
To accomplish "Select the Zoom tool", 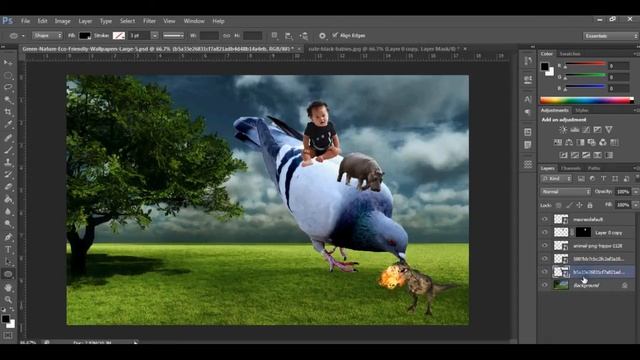I will (8, 300).
